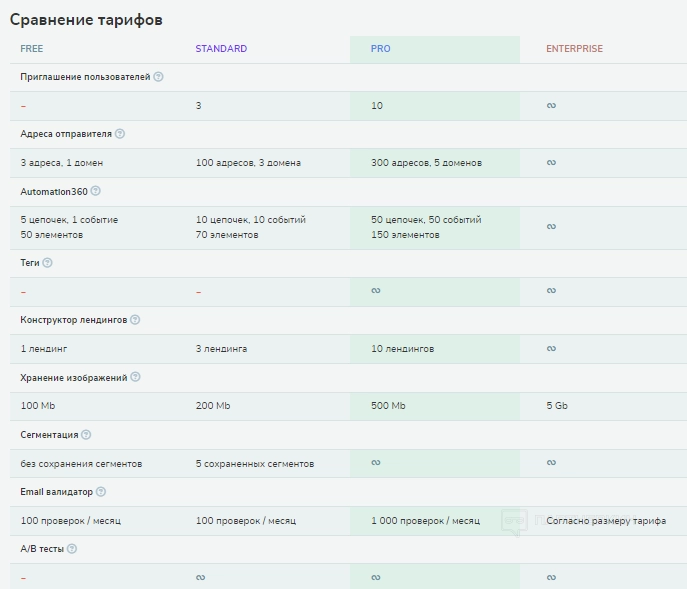687x589 pixels.
Task: Click the '300 адресов, 5 доменов' cell
Action: pyautogui.click(x=426, y=163)
